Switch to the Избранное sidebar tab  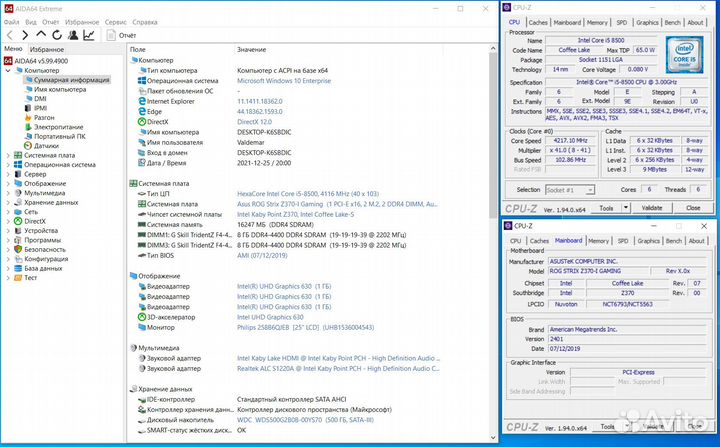[x=47, y=50]
